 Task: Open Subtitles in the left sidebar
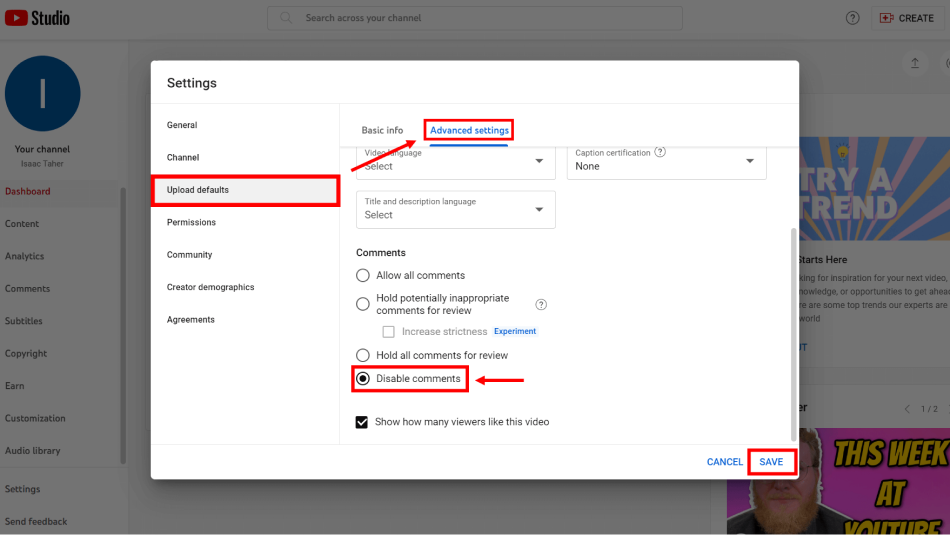click(59, 321)
